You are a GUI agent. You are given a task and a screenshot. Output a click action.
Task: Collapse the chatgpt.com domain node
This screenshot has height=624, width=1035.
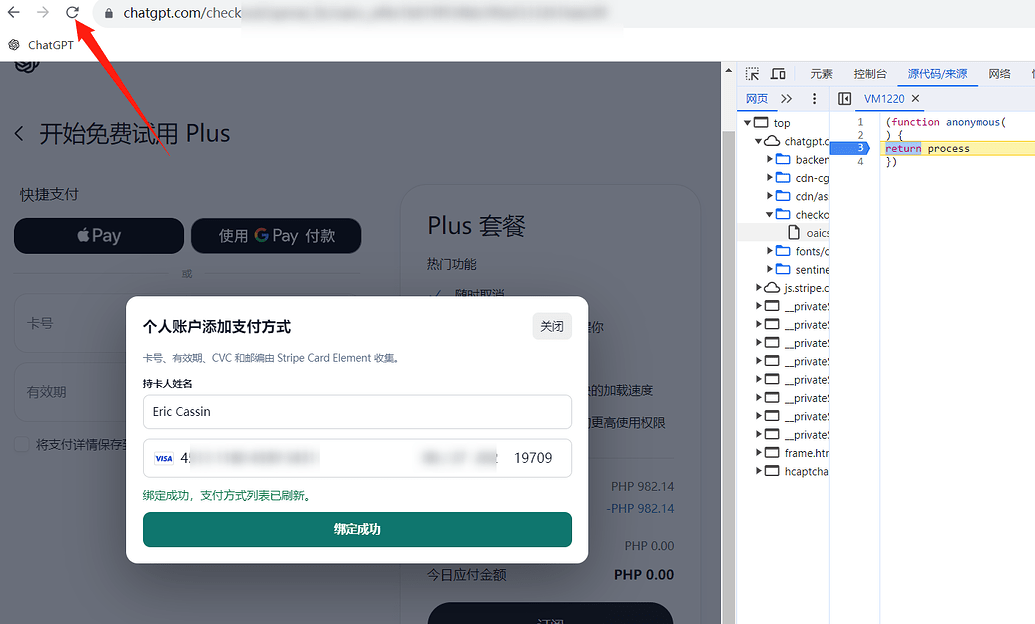pyautogui.click(x=758, y=141)
